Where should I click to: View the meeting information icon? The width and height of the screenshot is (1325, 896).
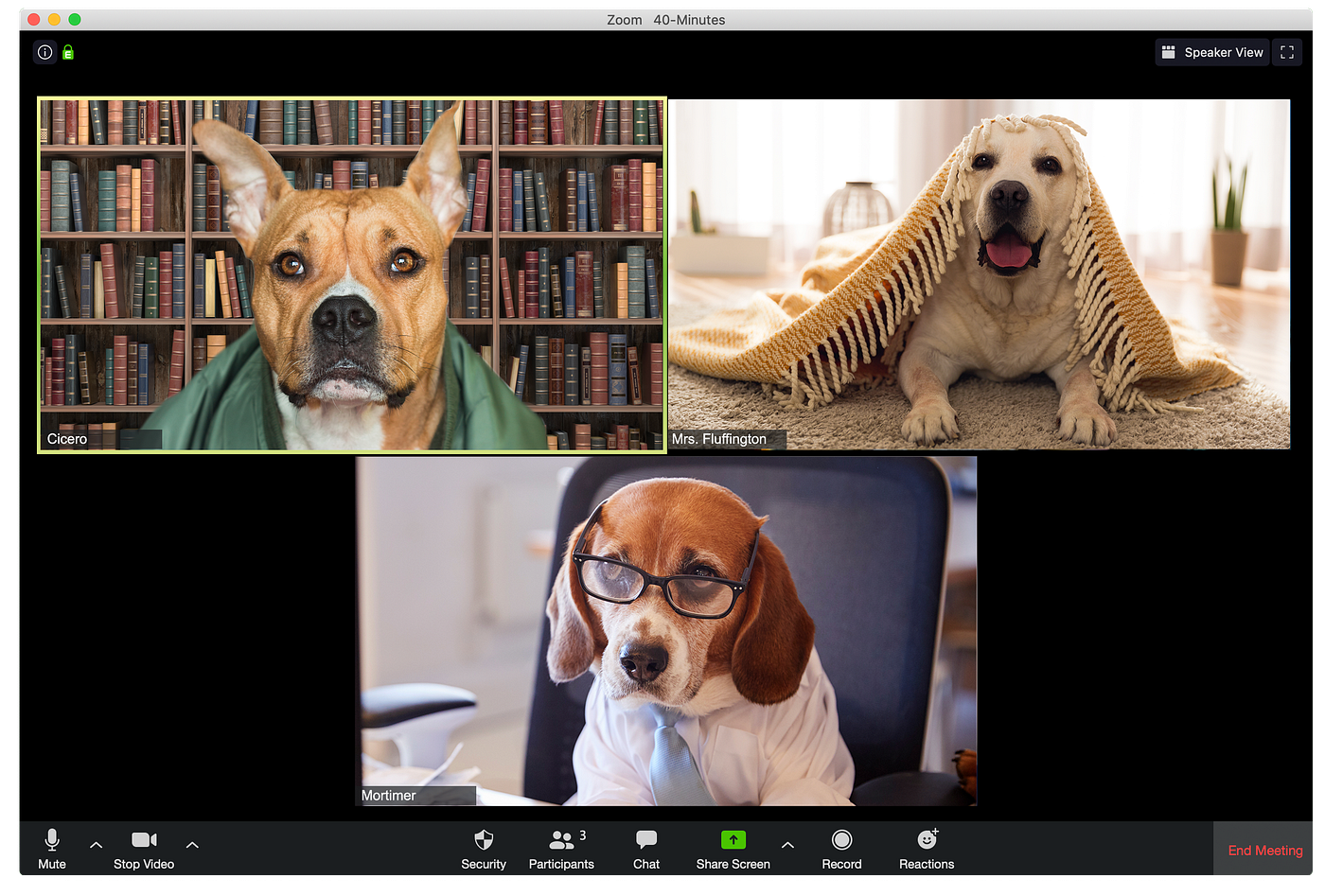point(44,52)
